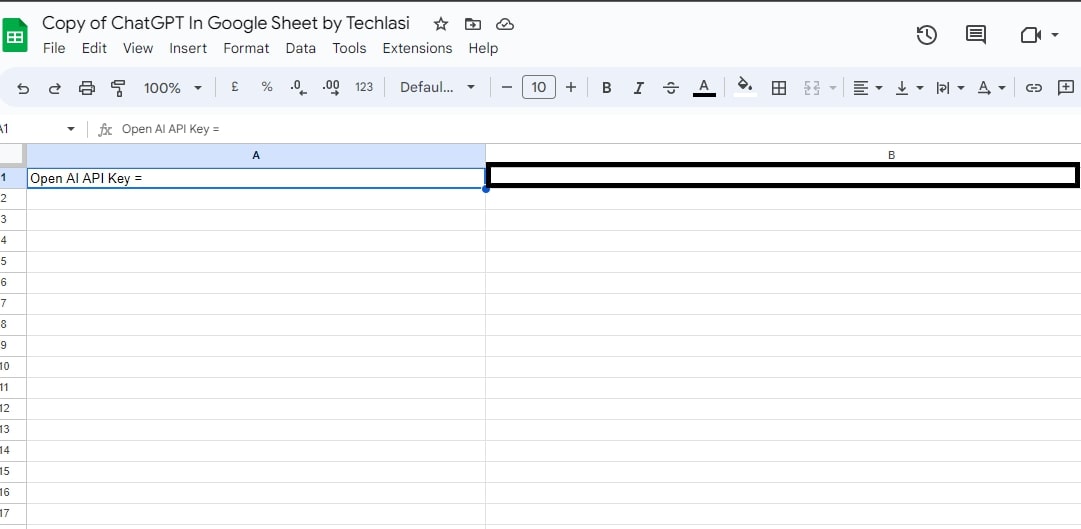The height and width of the screenshot is (529, 1081).
Task: Decrease decimal places
Action: pos(299,88)
